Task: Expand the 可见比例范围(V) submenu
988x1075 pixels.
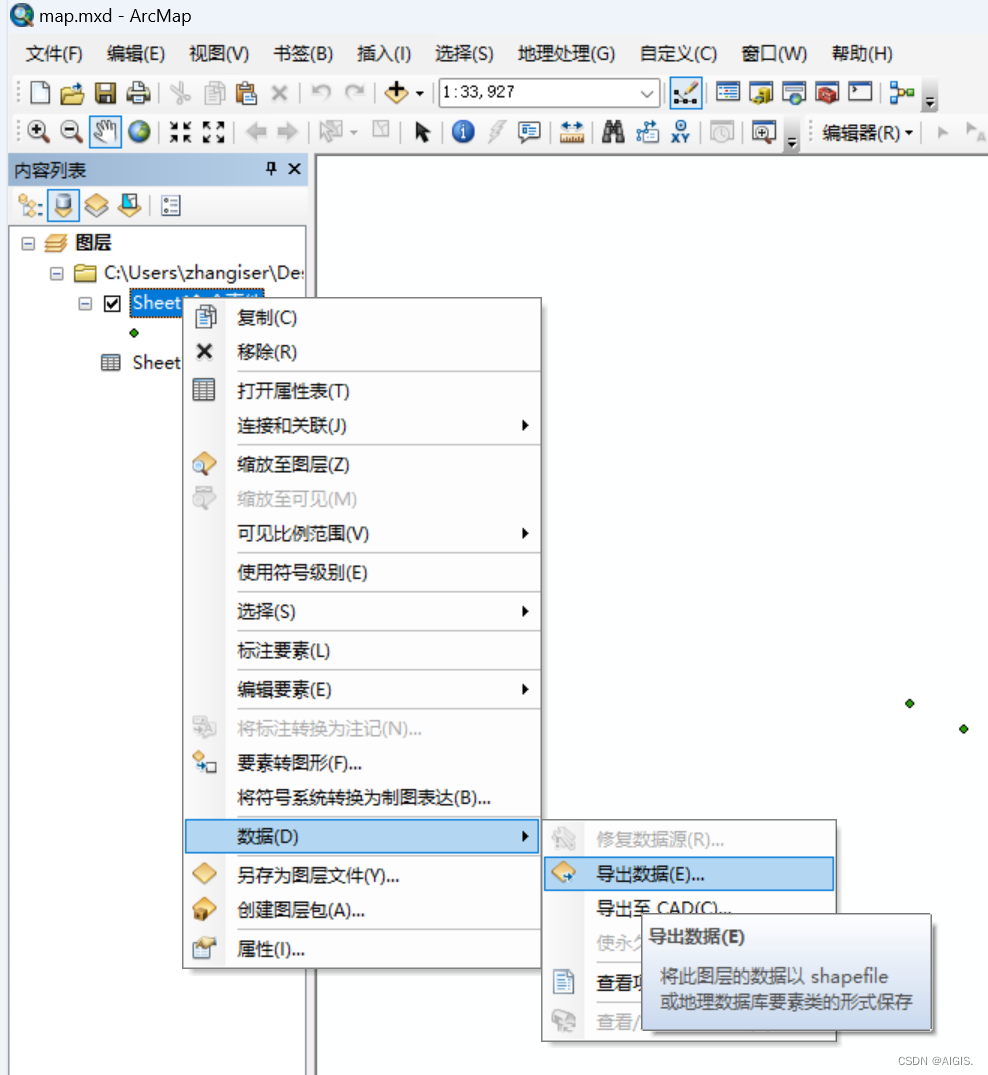Action: [525, 533]
